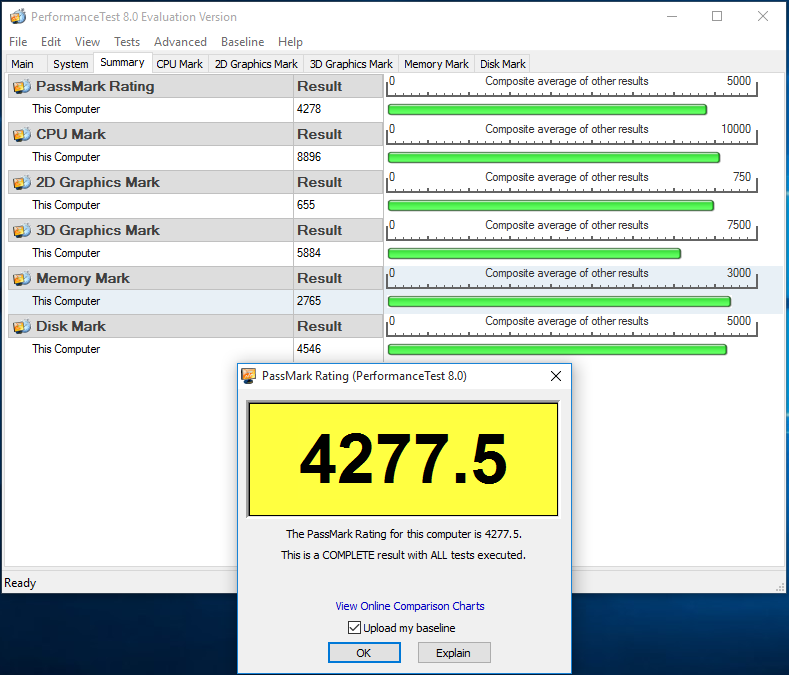Click This Computer under Disk Mark
The height and width of the screenshot is (675, 789).
pyautogui.click(x=66, y=349)
